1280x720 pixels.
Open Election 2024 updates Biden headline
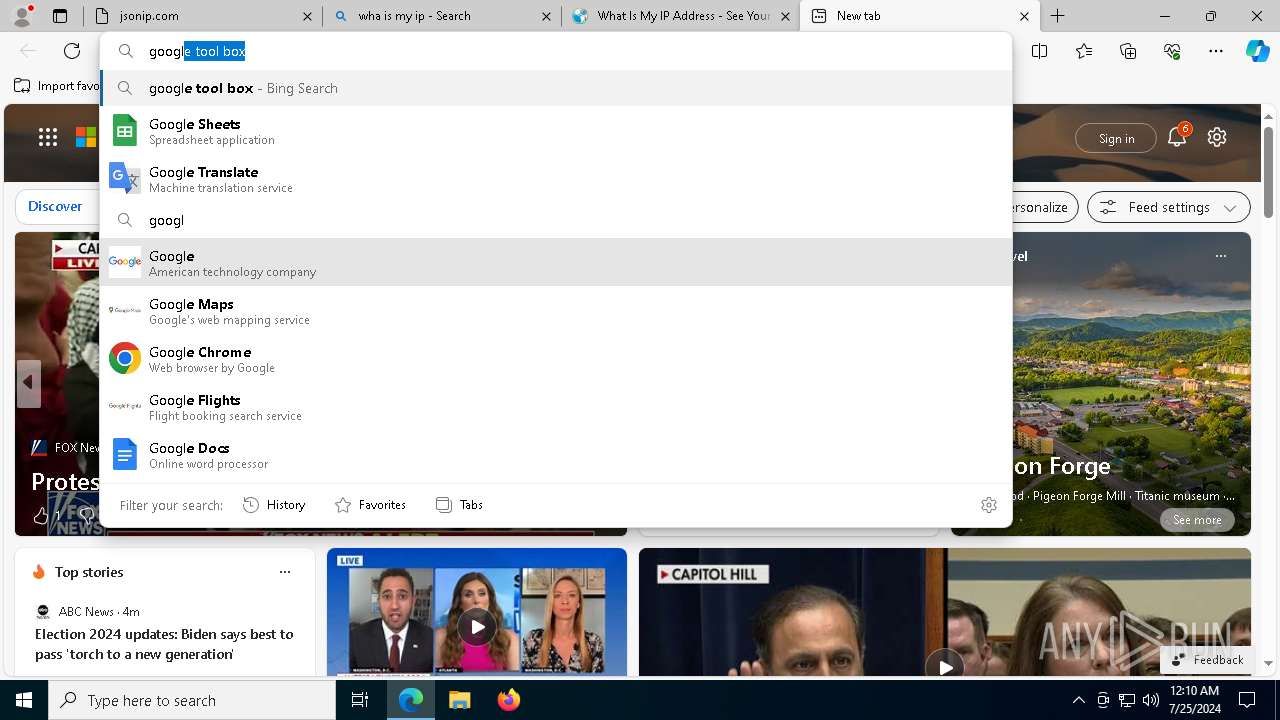click(164, 644)
